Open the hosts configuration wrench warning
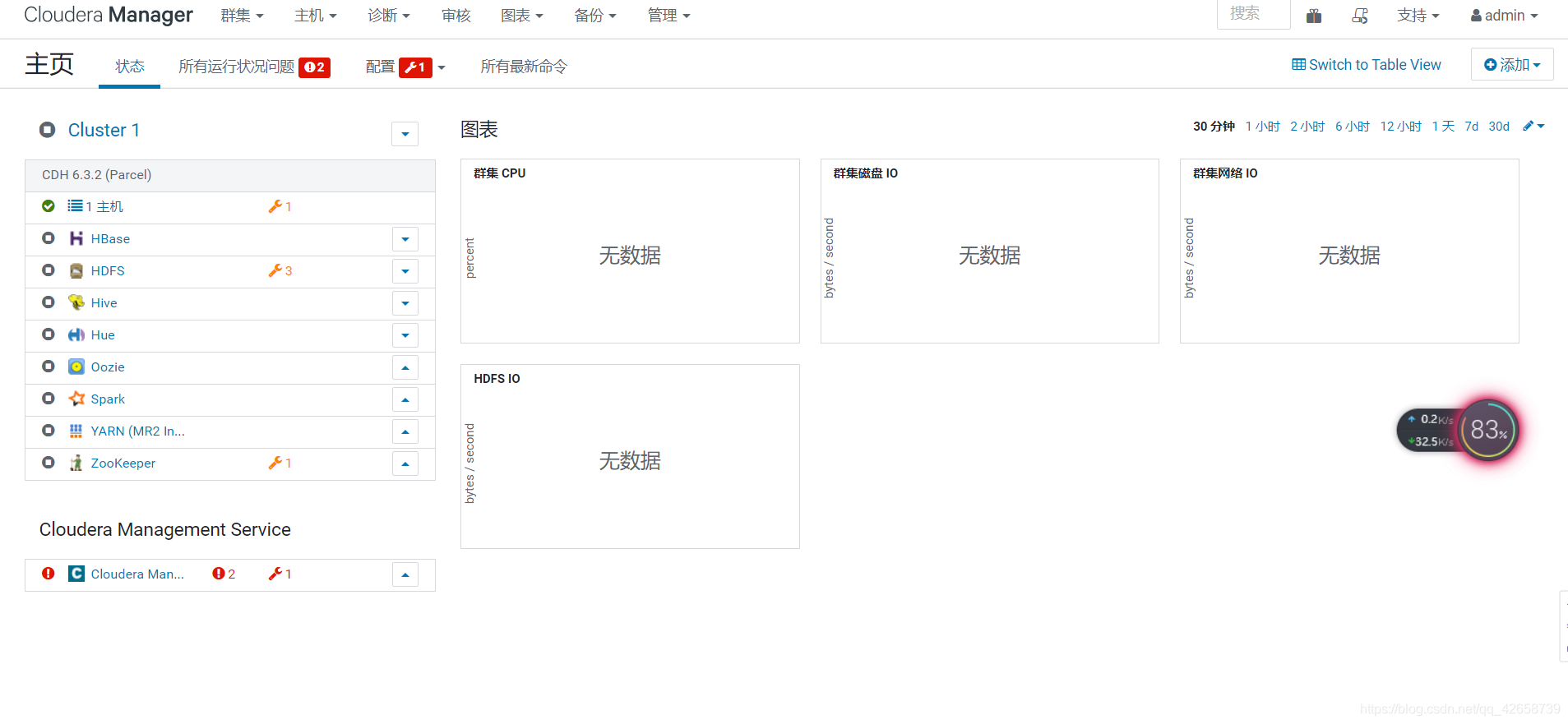This screenshot has width=1568, height=724. 280,206
